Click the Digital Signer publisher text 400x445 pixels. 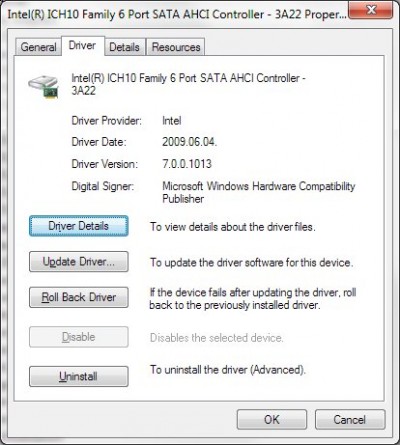click(259, 192)
